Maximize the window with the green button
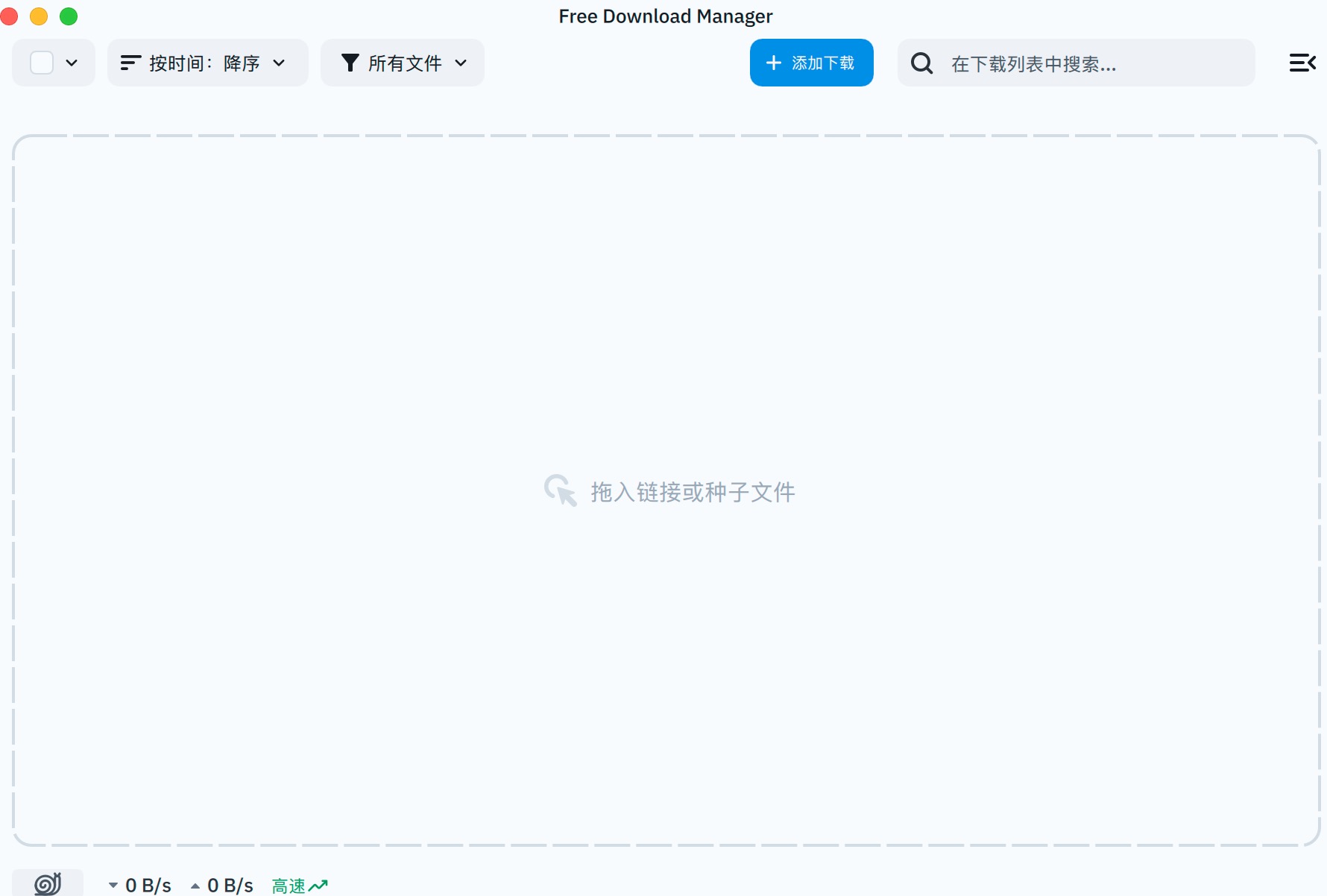This screenshot has width=1327, height=896. point(69,16)
